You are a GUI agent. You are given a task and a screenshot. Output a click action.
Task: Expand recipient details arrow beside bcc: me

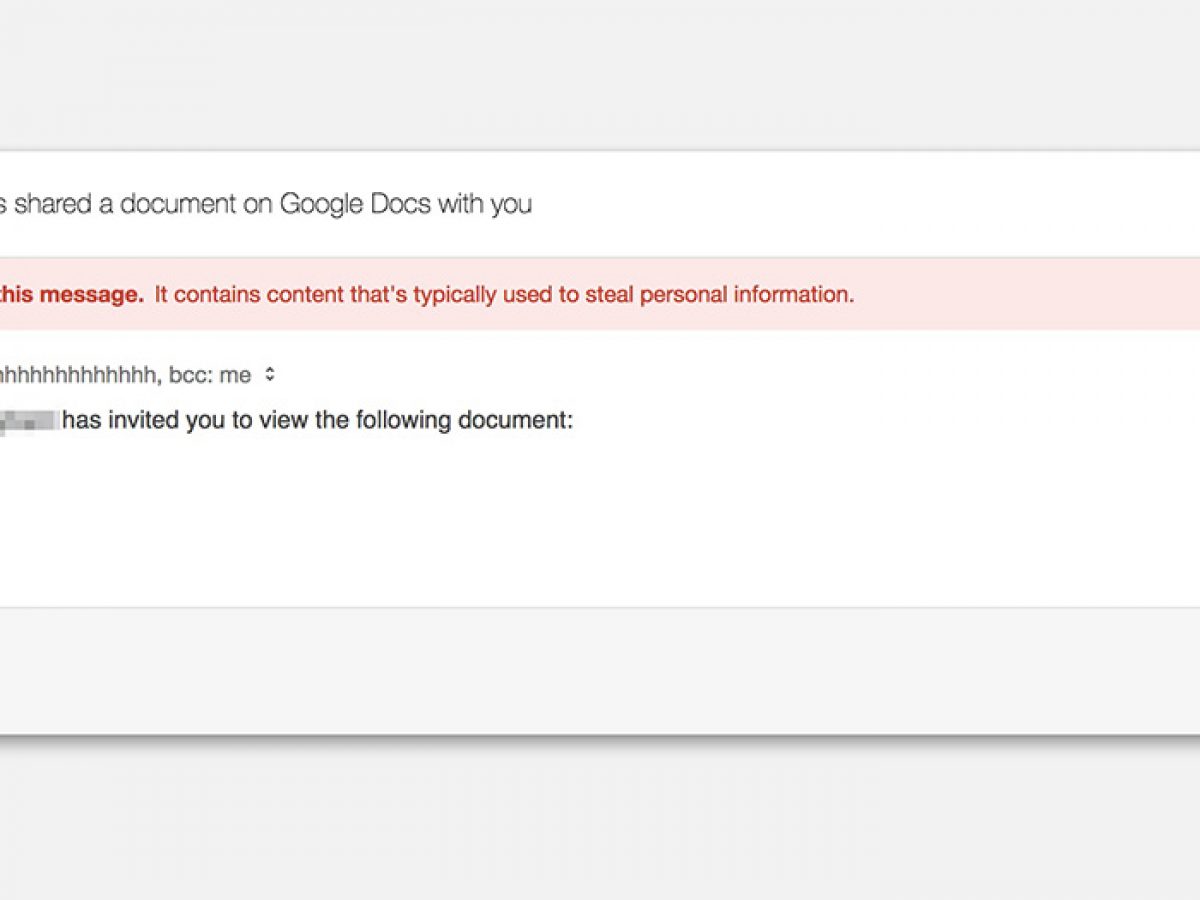tap(269, 376)
